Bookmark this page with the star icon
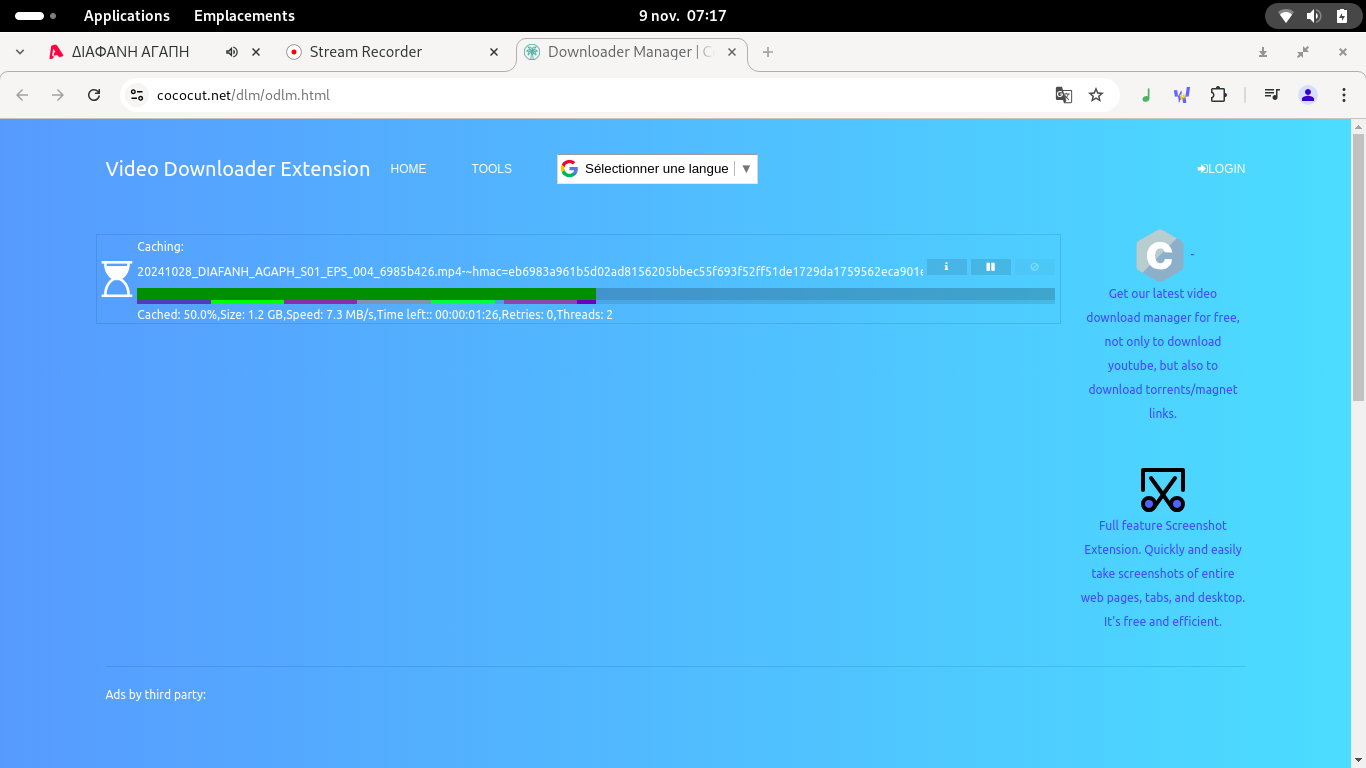The image size is (1366, 768). (1096, 95)
